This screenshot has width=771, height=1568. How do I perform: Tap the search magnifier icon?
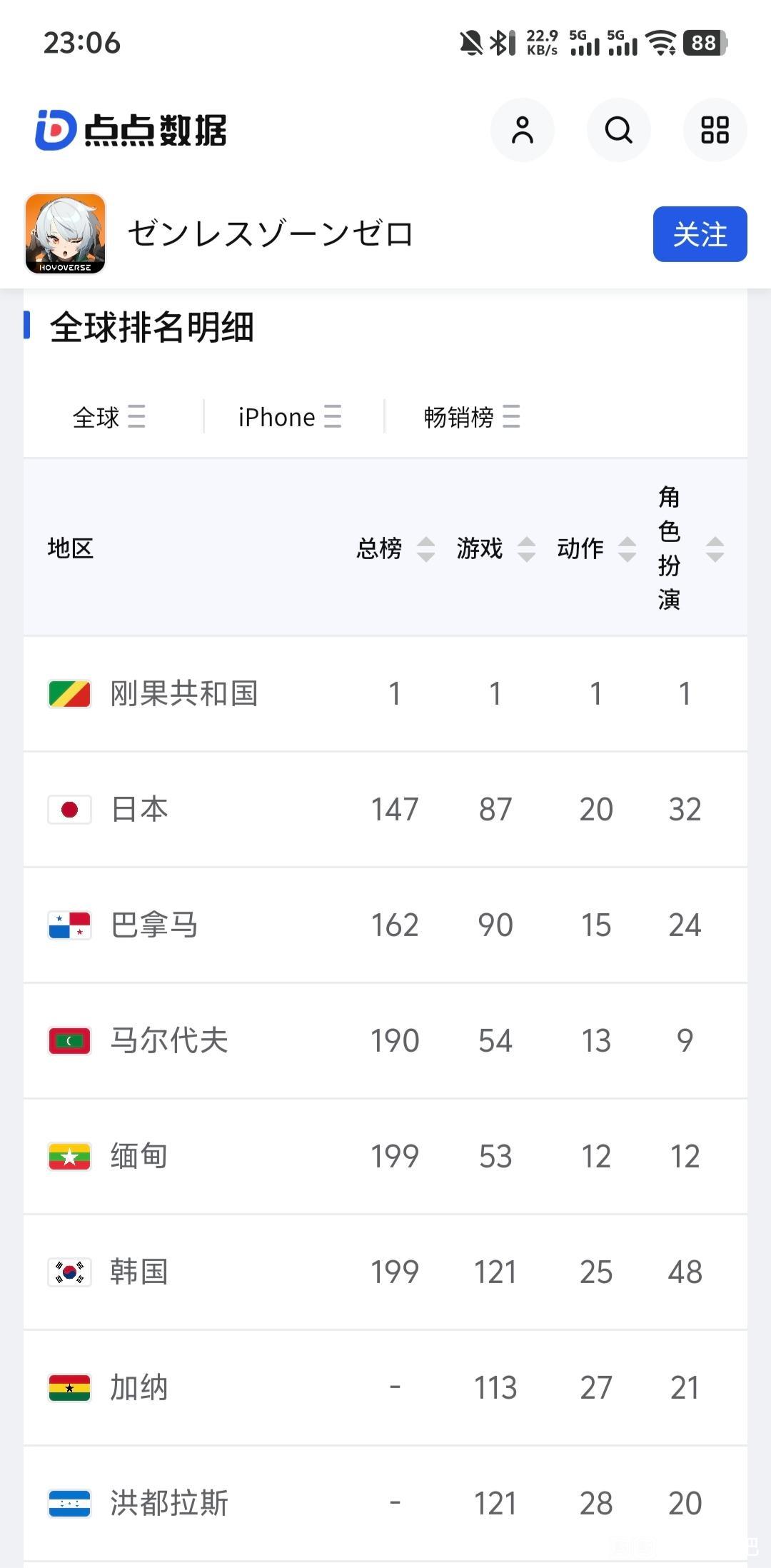(x=618, y=130)
